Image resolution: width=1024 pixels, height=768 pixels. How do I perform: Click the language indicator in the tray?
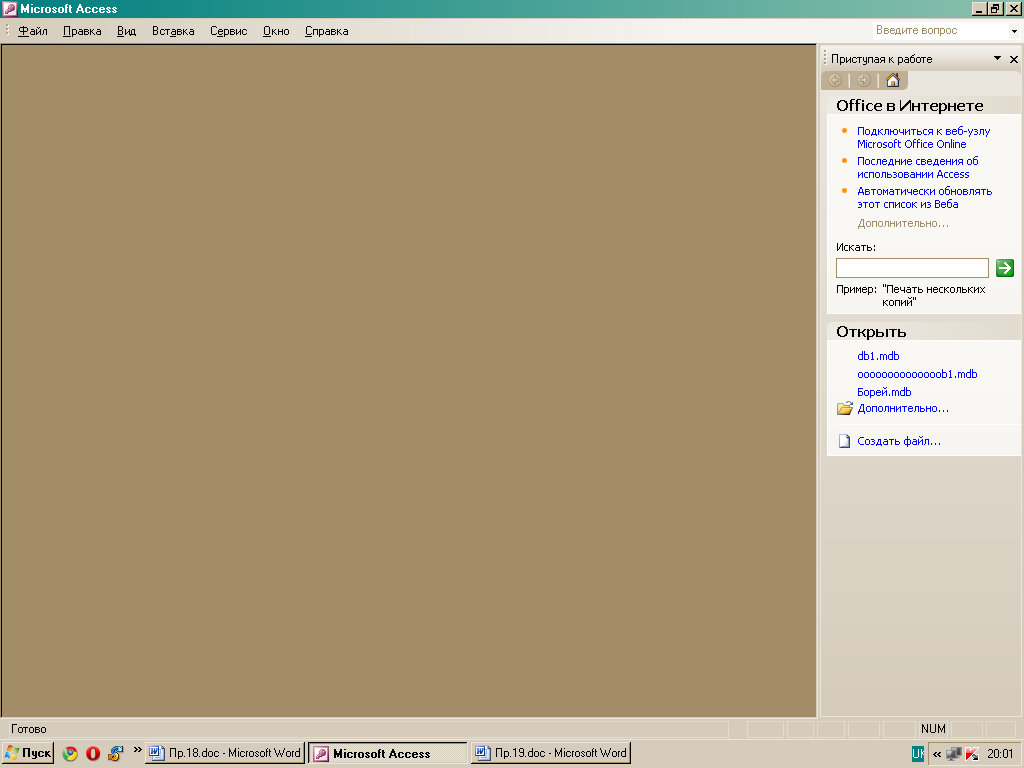tap(918, 754)
